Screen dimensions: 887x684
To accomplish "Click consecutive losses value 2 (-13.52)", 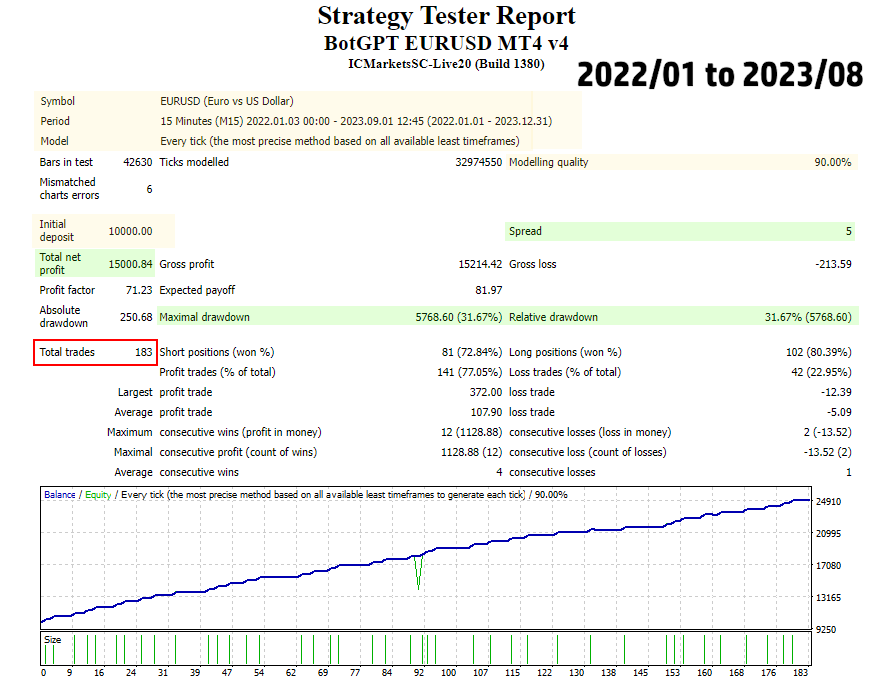I will point(828,432).
